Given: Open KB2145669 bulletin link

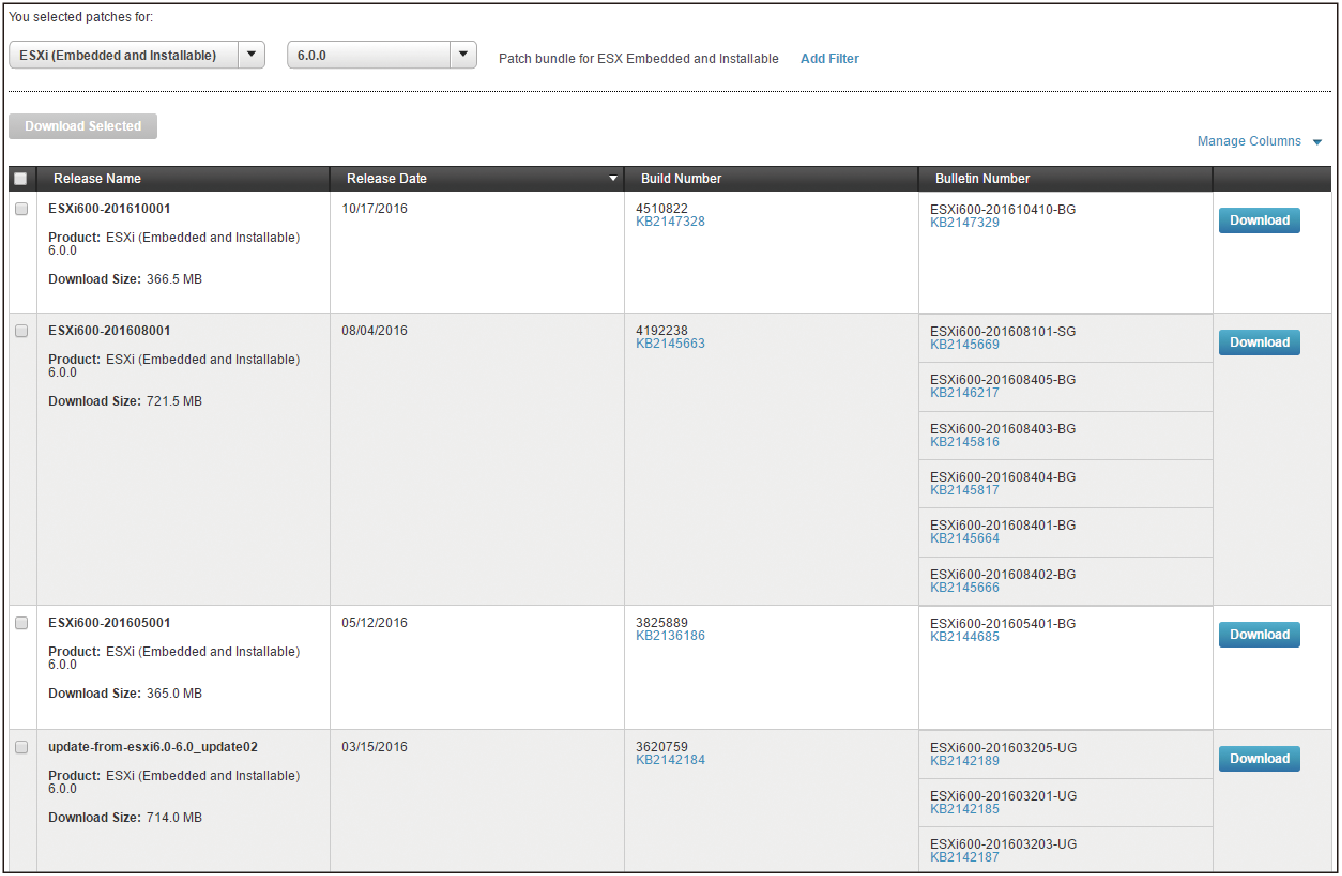Looking at the screenshot, I should coord(965,344).
